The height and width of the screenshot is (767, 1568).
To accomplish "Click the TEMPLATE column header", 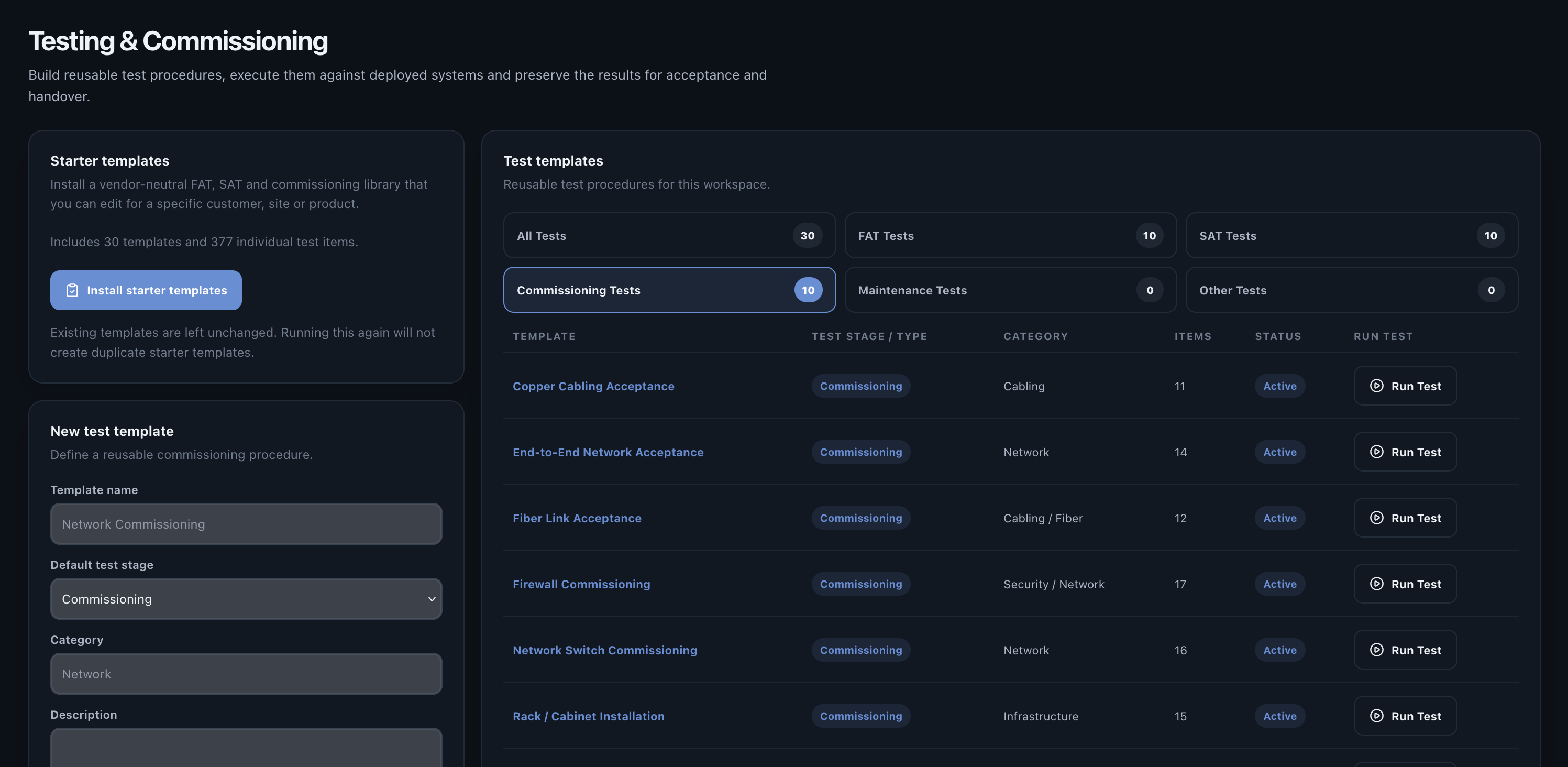I will pos(544,336).
